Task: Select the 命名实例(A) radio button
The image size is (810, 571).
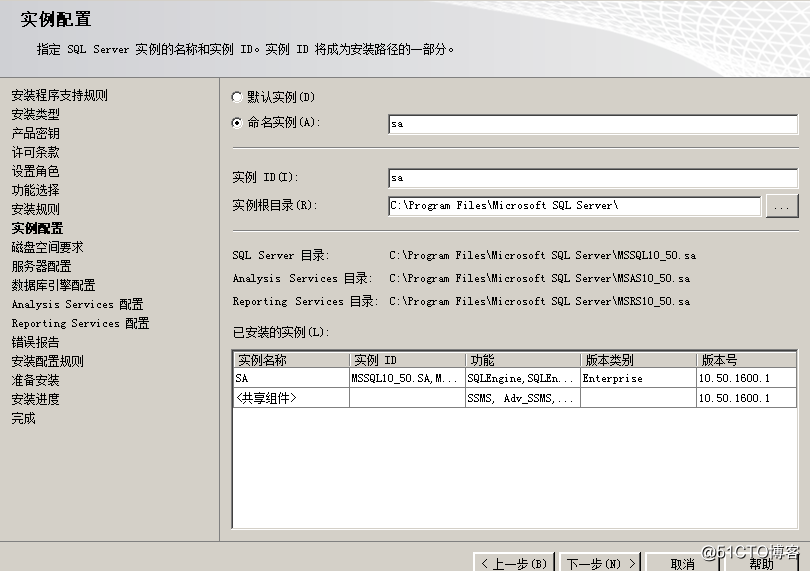Action: [x=237, y=122]
